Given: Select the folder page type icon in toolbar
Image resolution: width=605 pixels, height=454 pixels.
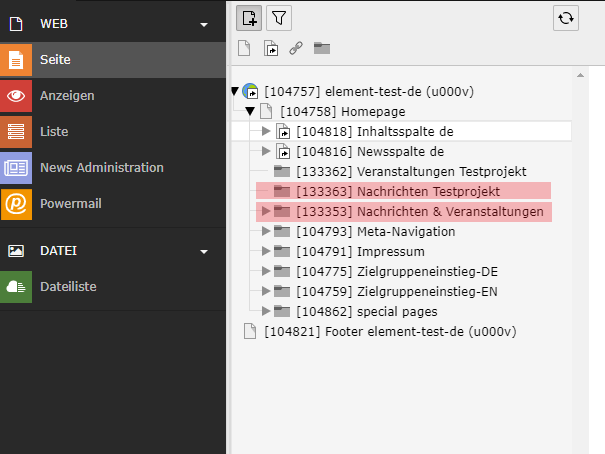Looking at the screenshot, I should [x=322, y=48].
